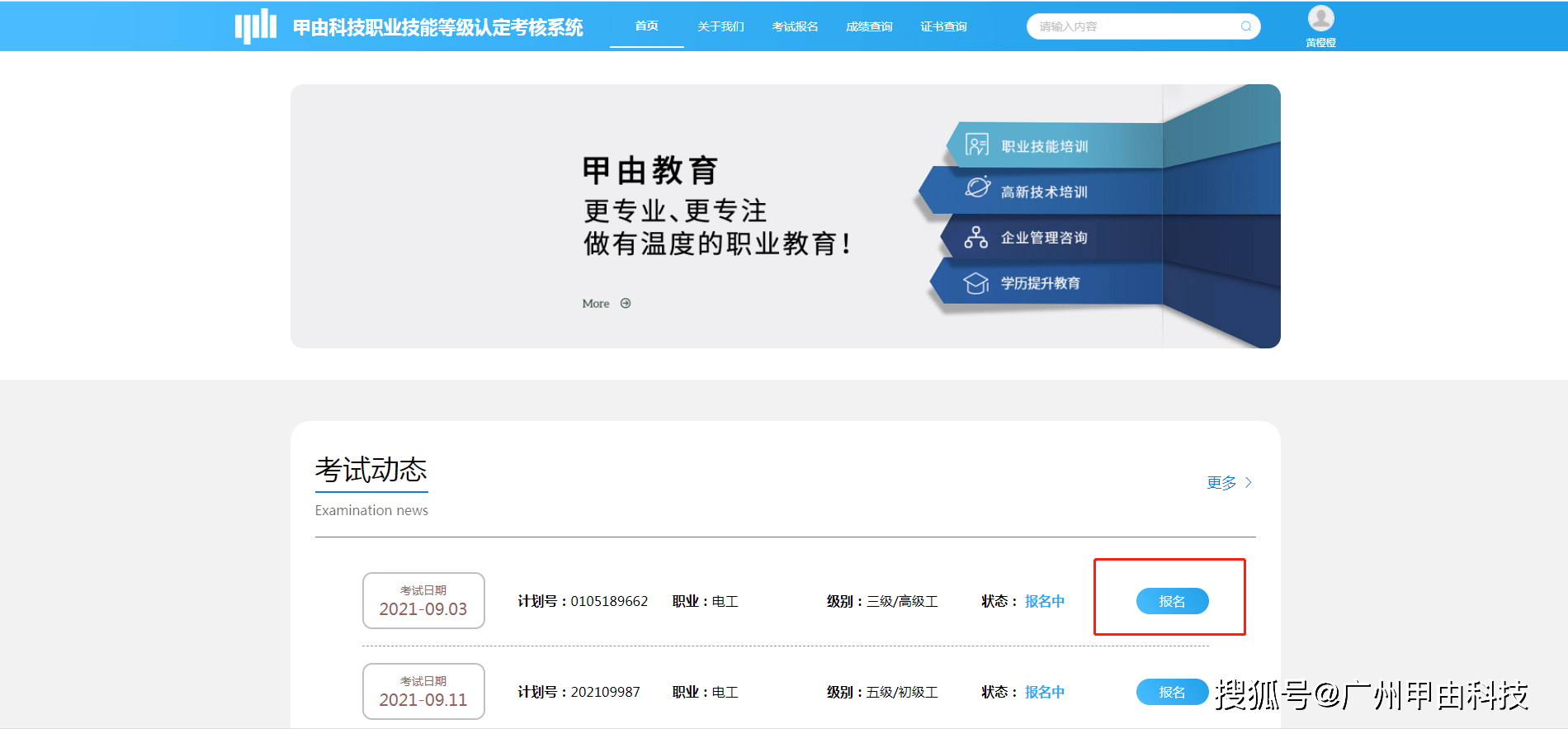Open the 考试报名 menu item
This screenshot has width=1568, height=729.
795,26
